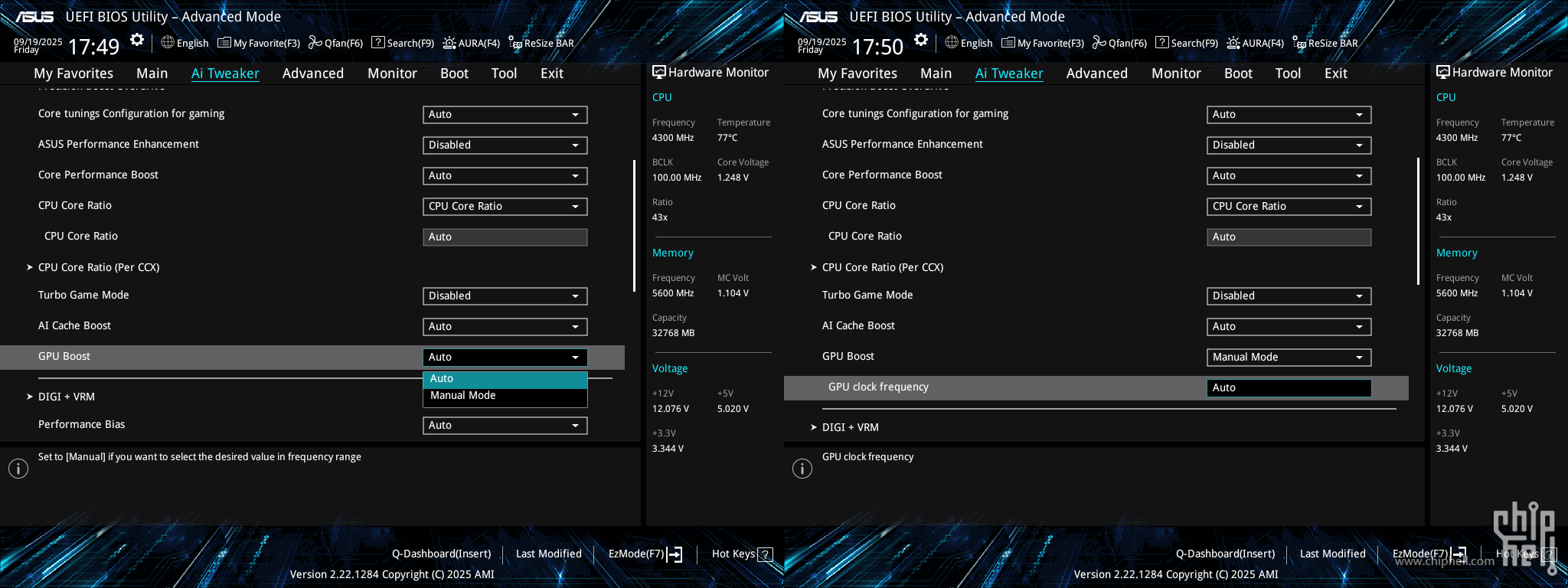Click CPU Core Ratio Auto field in left screen

pos(505,237)
